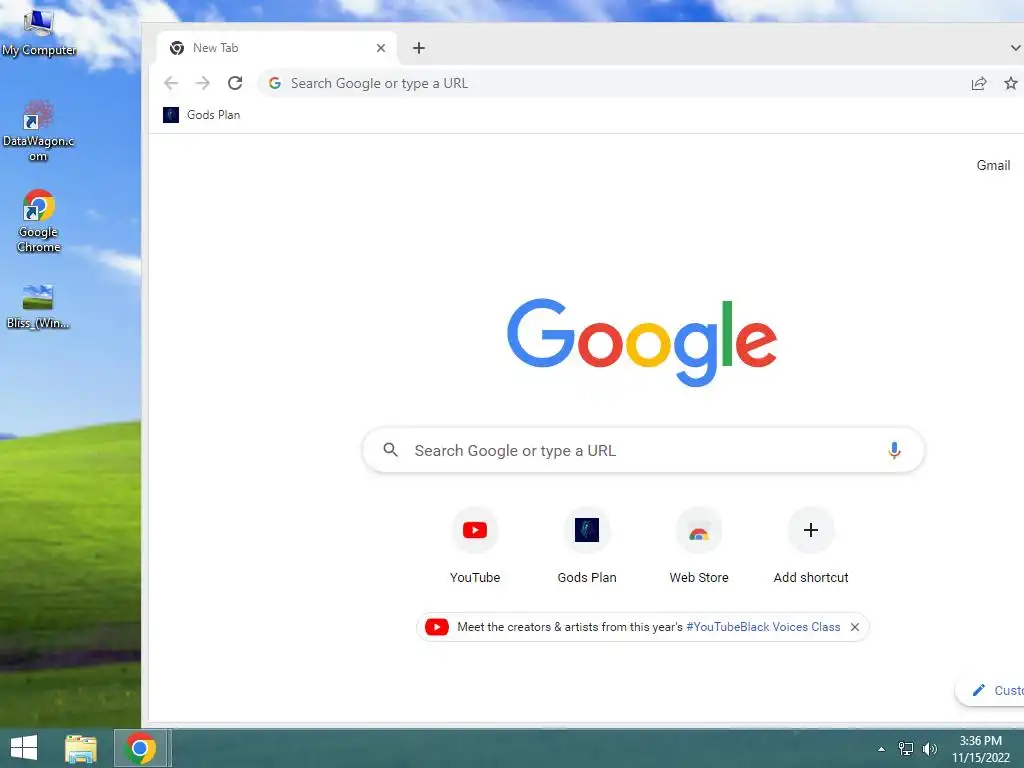
Task: Focus the address bar URL field
Action: 614,83
